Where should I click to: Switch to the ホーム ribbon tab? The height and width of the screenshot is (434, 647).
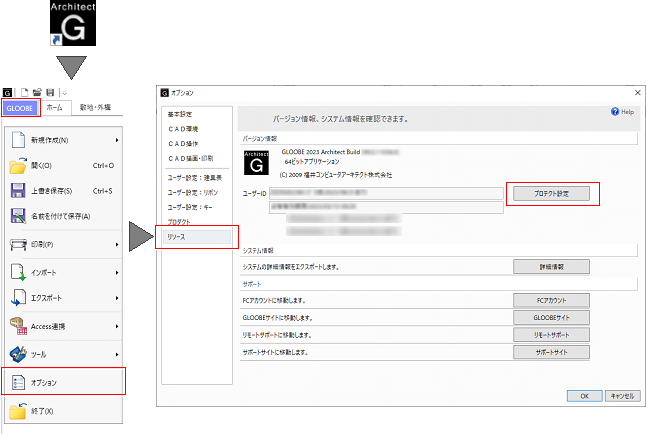click(x=55, y=108)
